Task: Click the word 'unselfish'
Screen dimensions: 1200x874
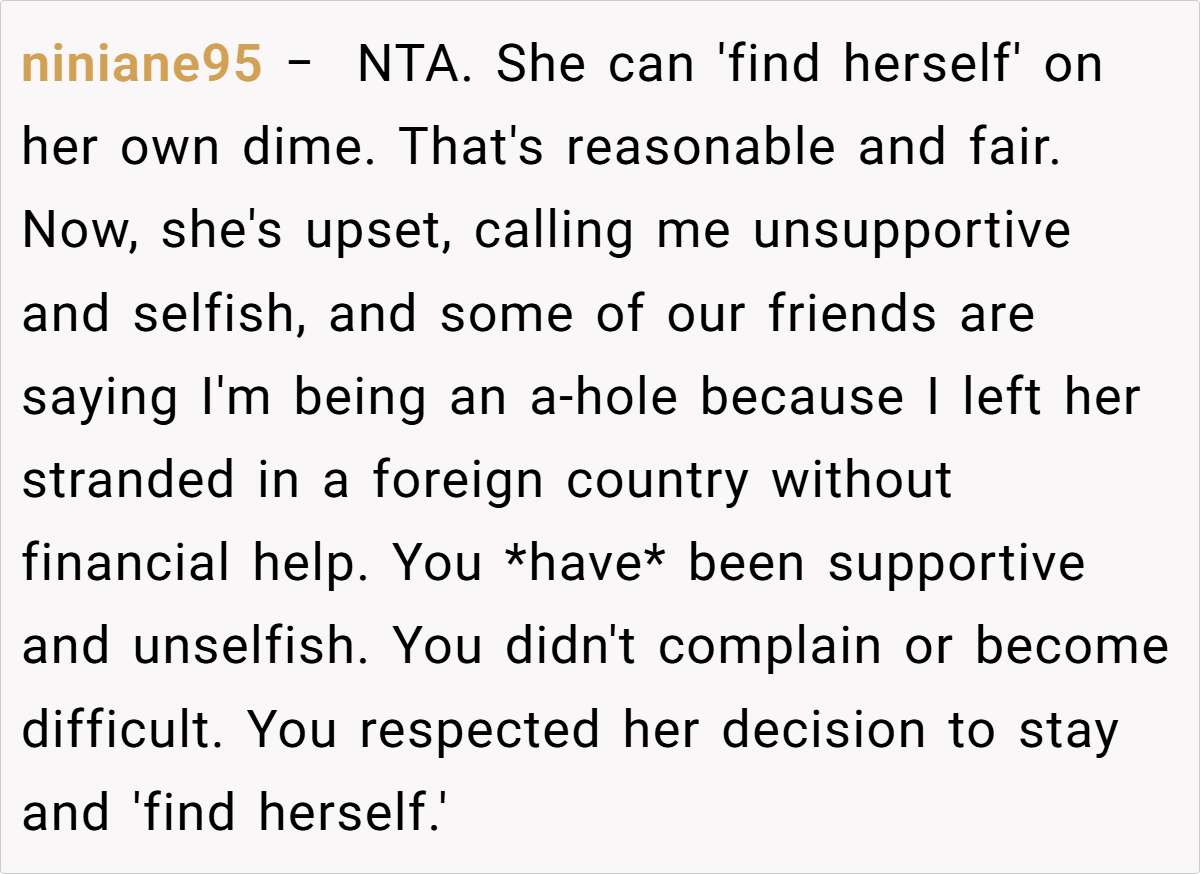Action: (253, 646)
